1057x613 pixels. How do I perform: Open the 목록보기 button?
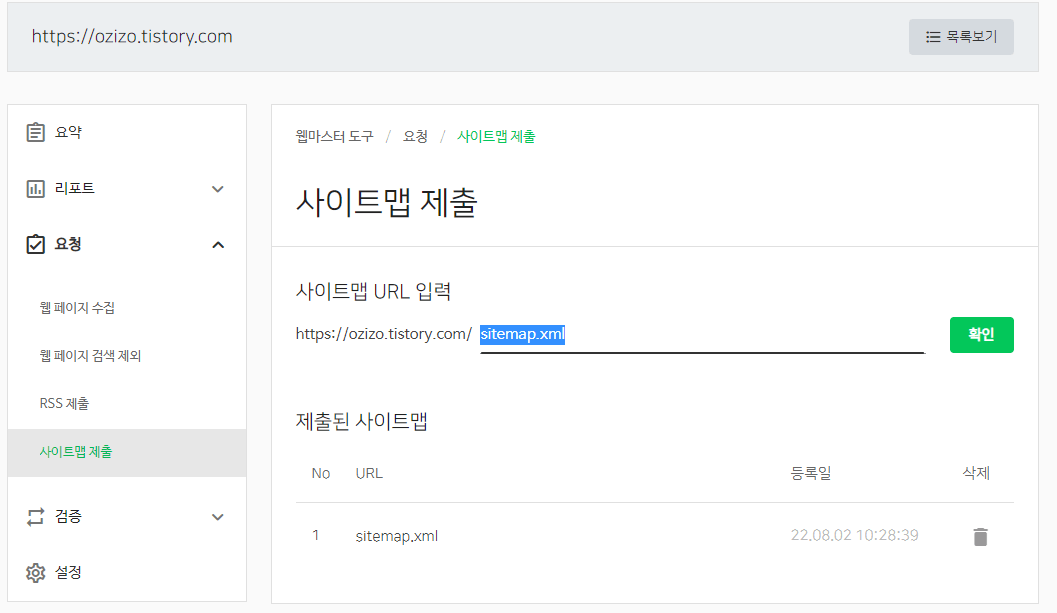tap(961, 36)
